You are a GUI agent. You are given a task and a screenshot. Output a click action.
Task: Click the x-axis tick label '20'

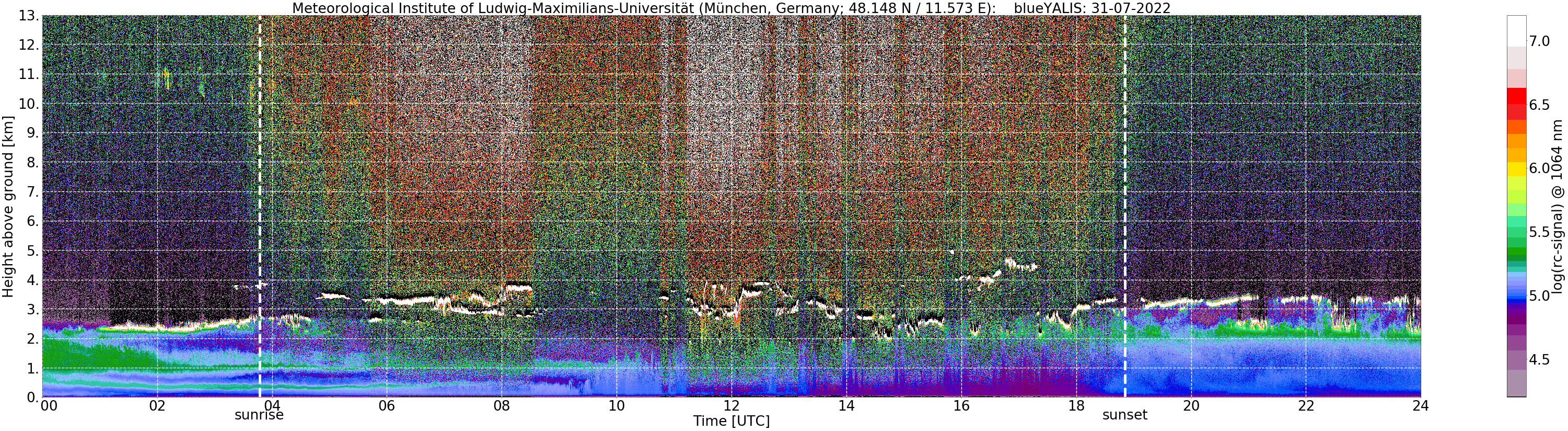tap(1191, 406)
